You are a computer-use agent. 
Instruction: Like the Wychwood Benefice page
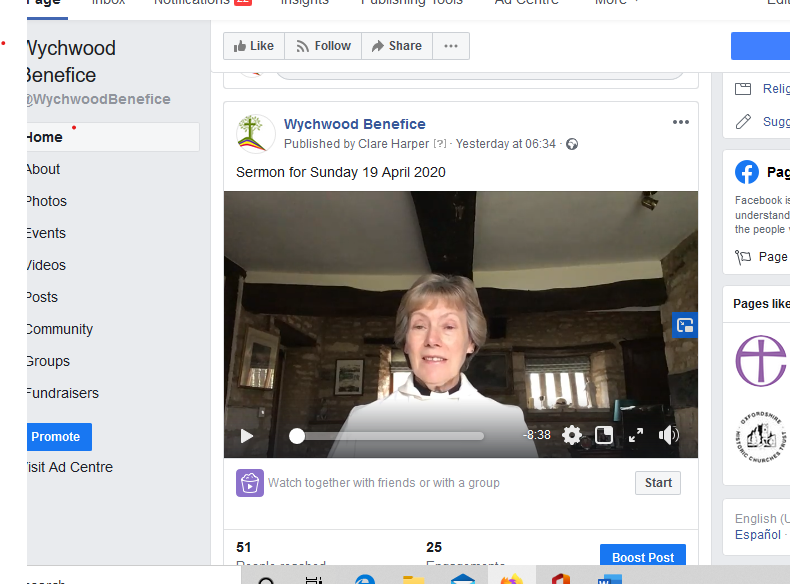254,46
